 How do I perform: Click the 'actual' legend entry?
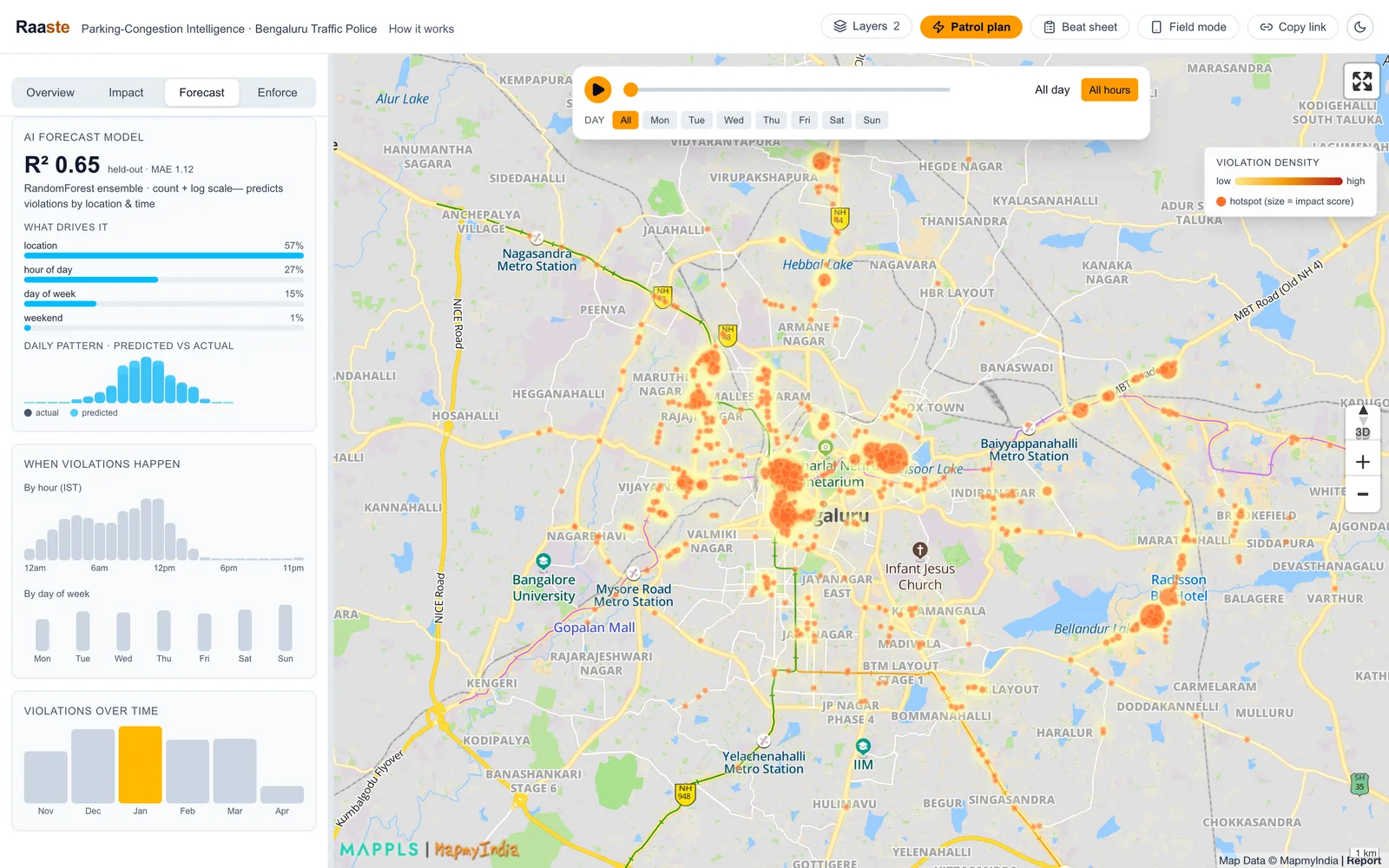[x=42, y=413]
